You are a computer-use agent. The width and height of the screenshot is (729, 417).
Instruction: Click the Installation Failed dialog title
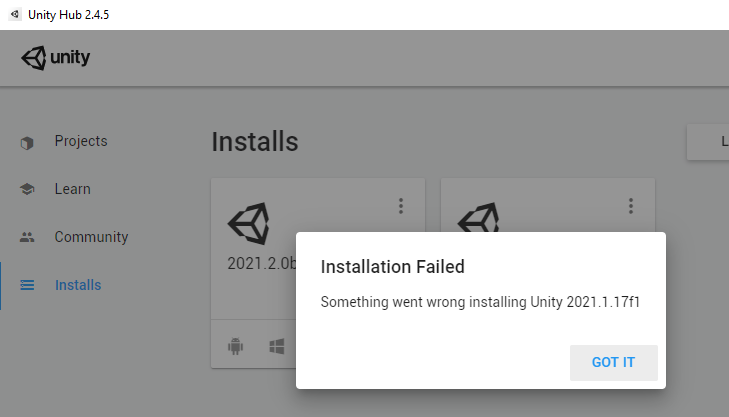coord(392,266)
